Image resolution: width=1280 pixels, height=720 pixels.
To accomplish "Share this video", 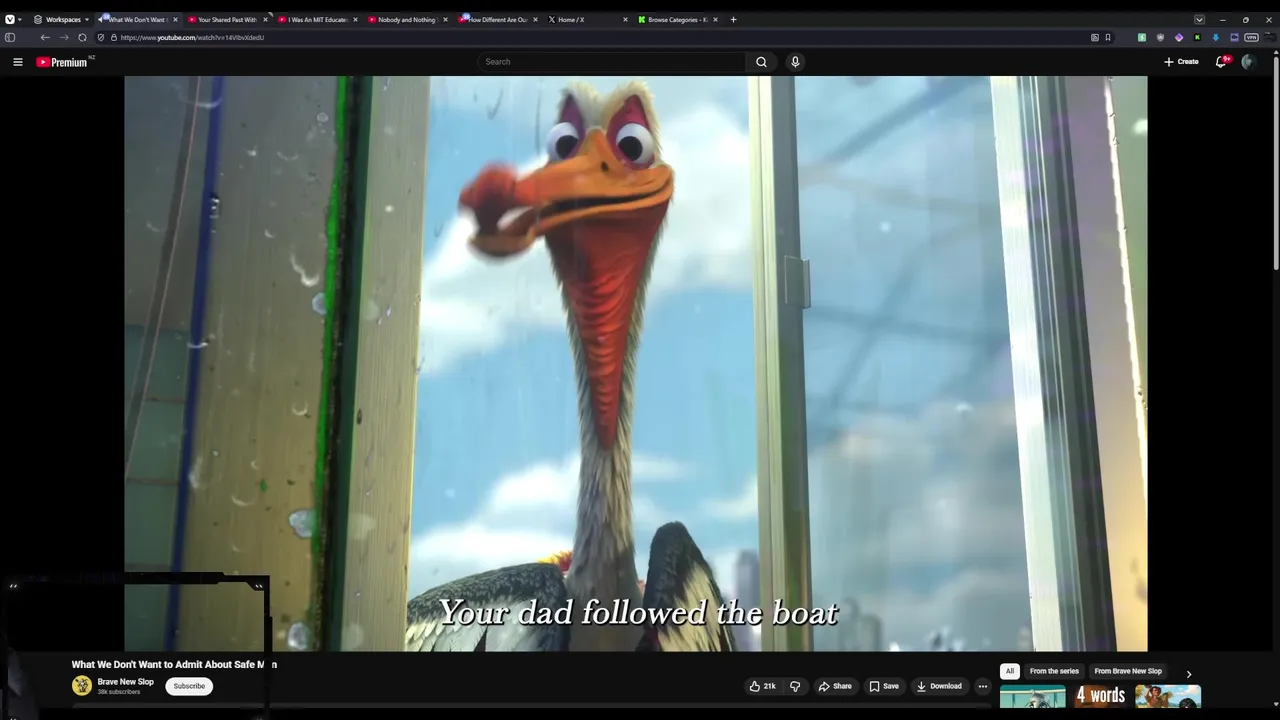I will click(x=835, y=686).
